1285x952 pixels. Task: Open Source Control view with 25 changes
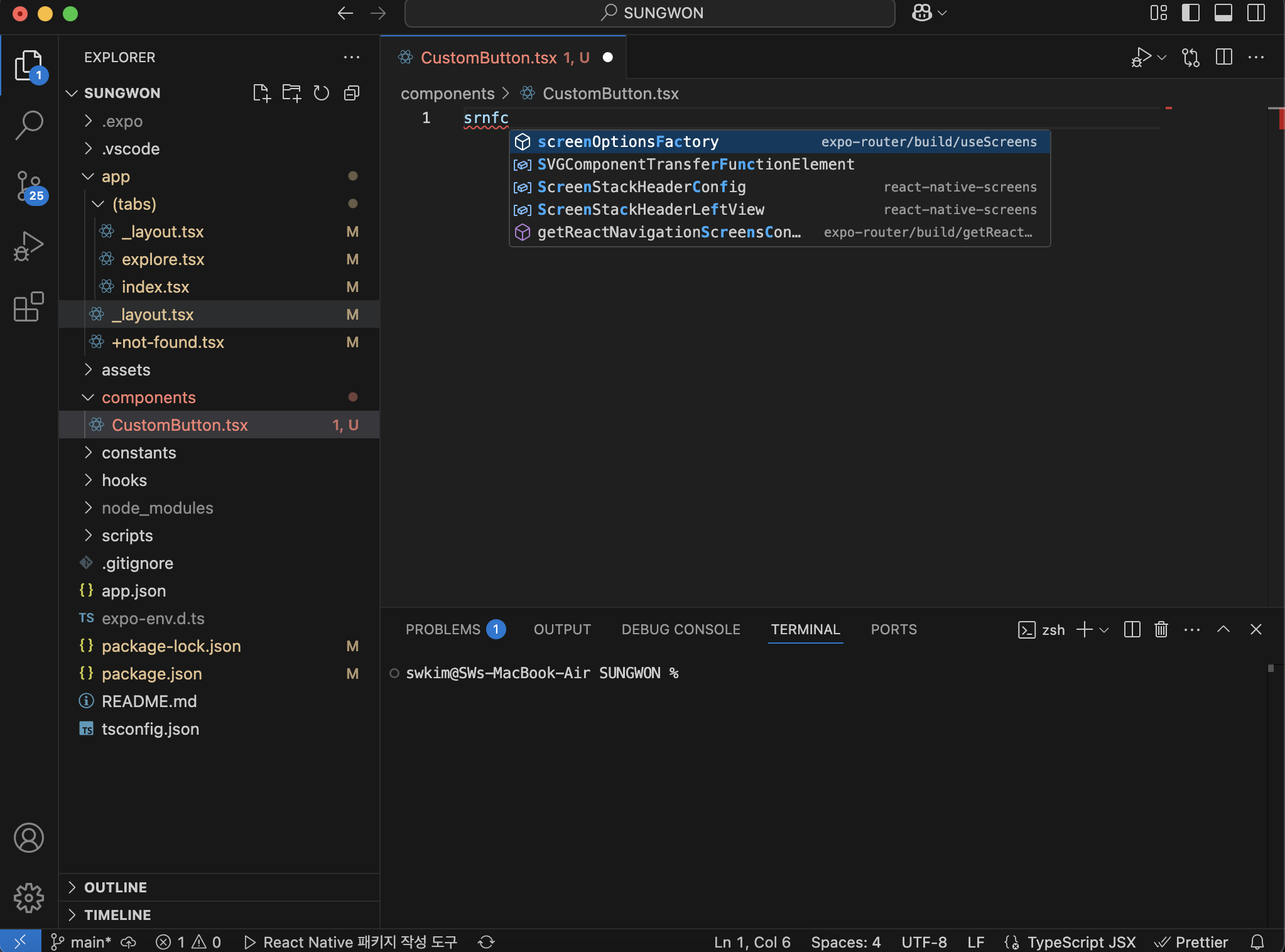coord(29,186)
